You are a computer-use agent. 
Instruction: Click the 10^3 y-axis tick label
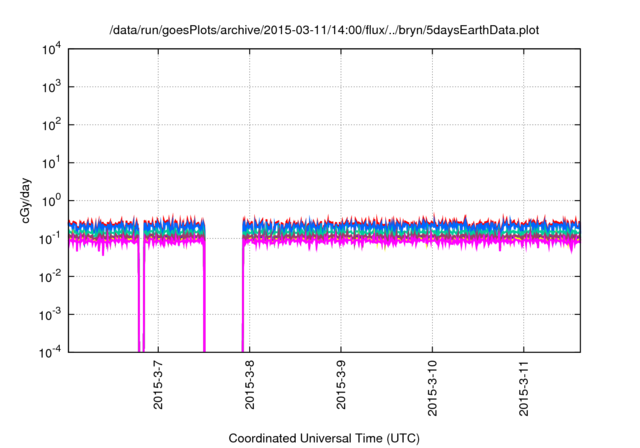[x=52, y=87]
